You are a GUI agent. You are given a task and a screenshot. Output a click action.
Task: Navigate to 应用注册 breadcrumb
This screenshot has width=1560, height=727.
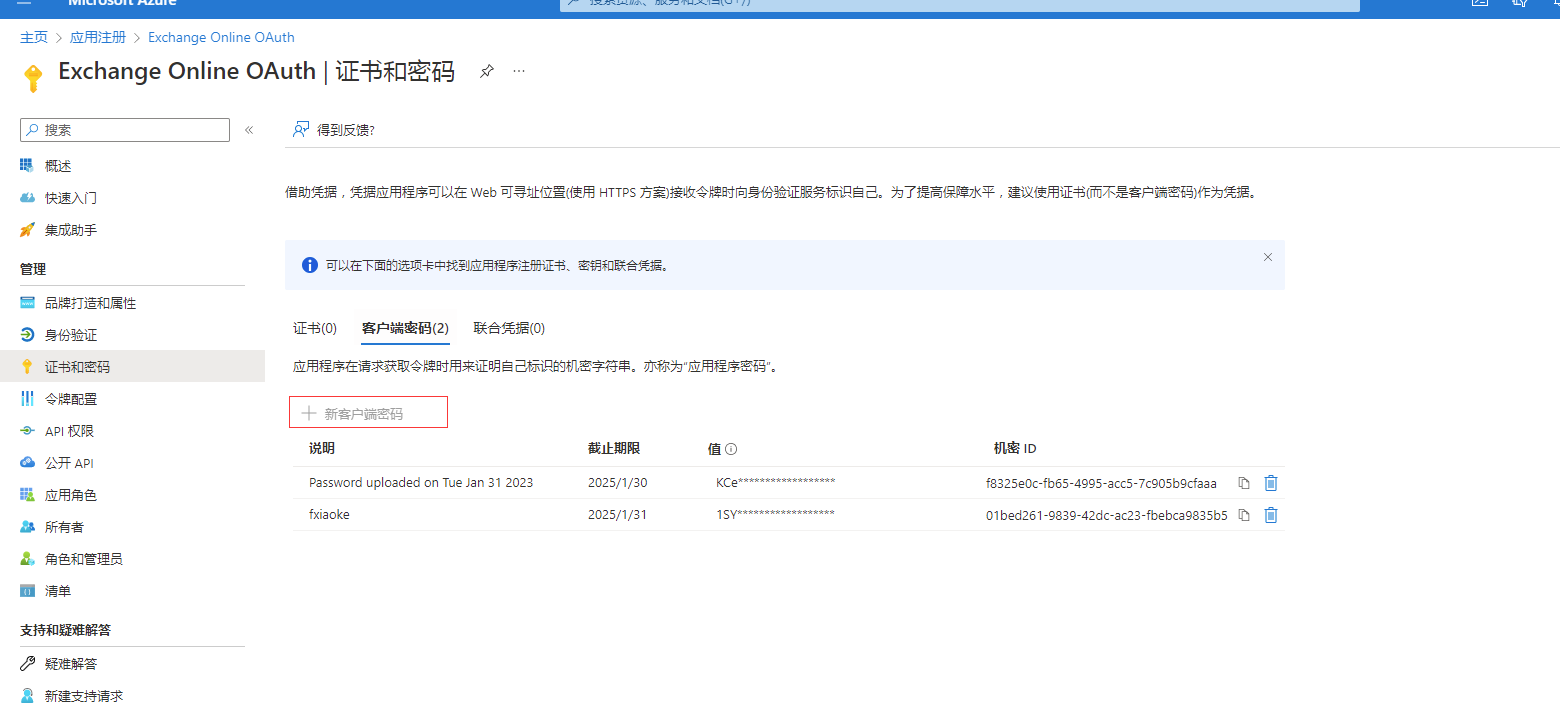pyautogui.click(x=98, y=37)
